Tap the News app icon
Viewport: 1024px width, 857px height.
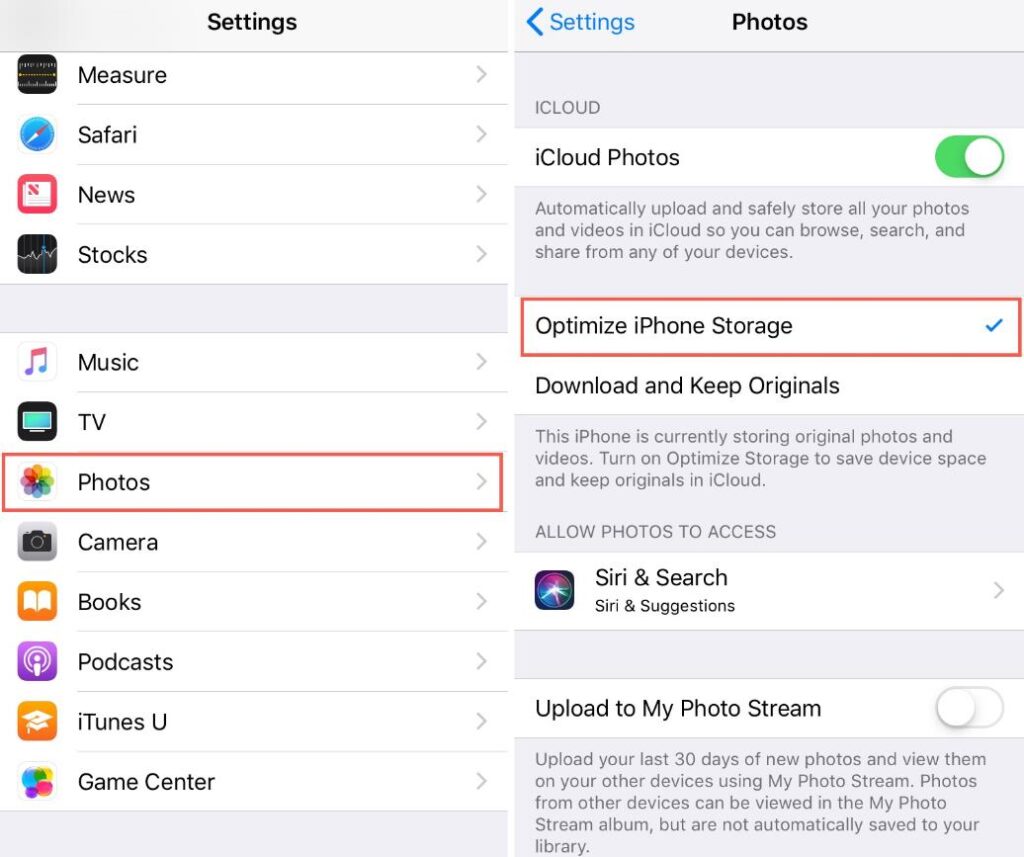[x=37, y=194]
